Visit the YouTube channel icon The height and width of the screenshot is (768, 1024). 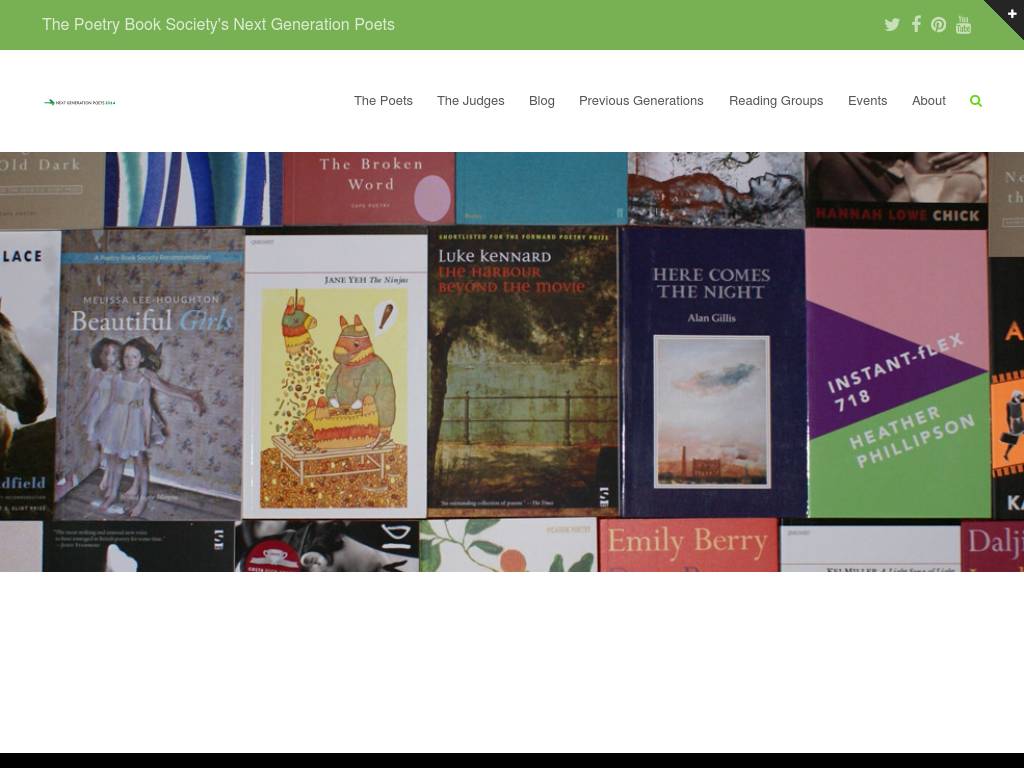point(963,25)
